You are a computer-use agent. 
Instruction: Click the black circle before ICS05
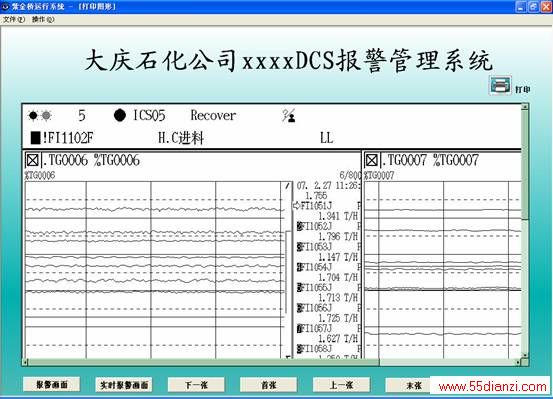[x=120, y=115]
